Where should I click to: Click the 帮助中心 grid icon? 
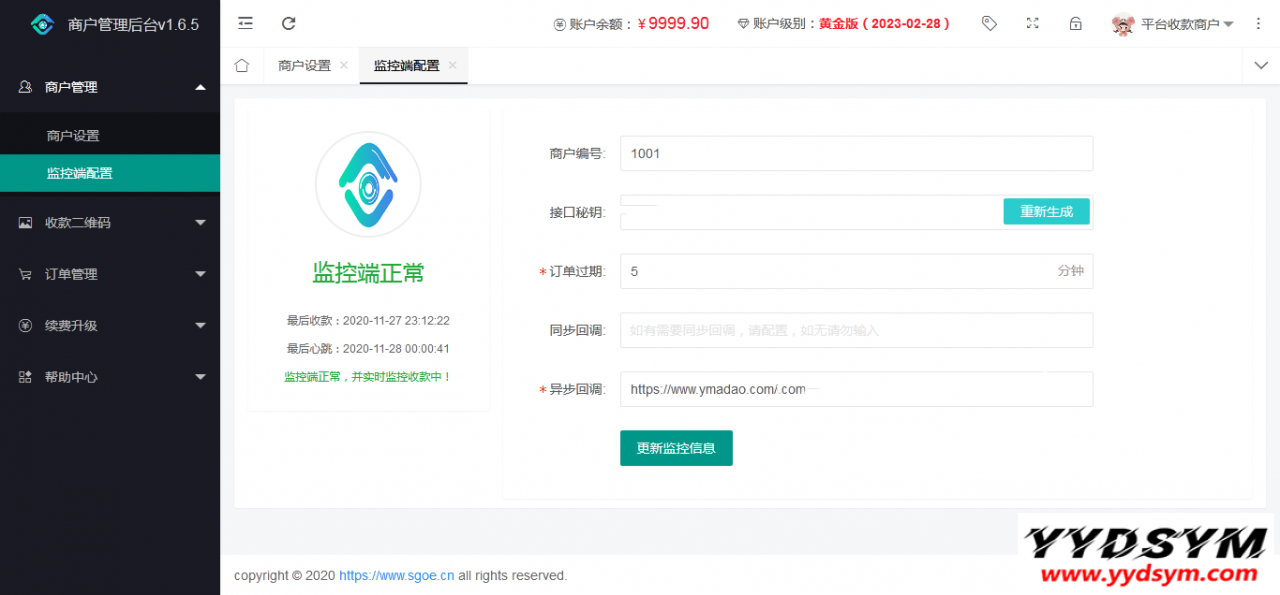26,377
